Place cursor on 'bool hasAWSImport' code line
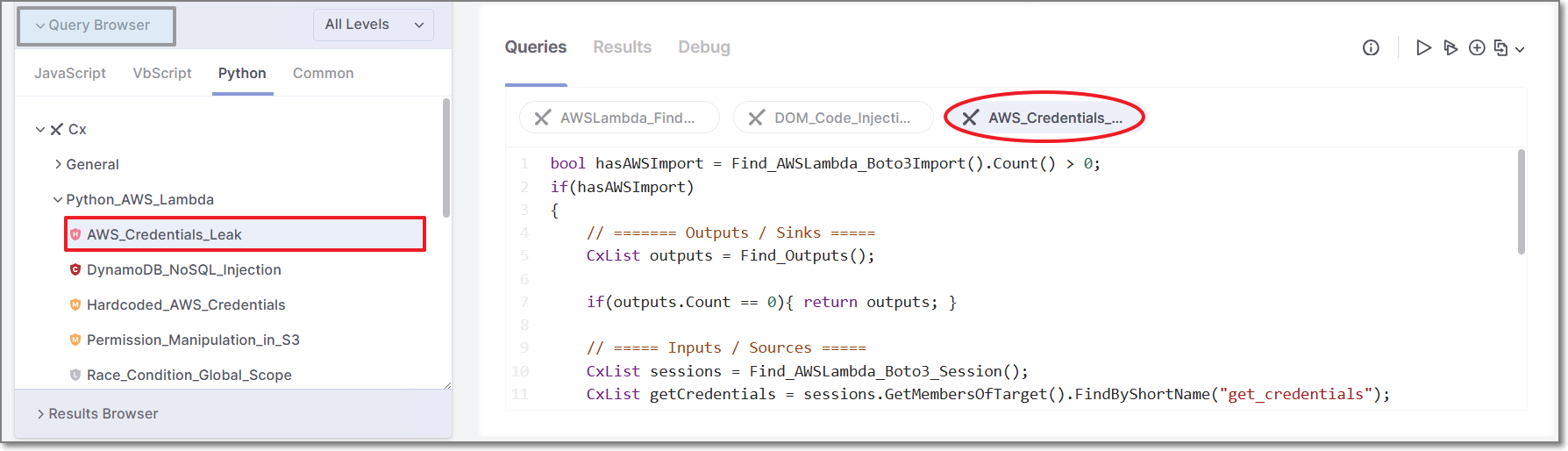The height and width of the screenshot is (451, 1568). coord(825,163)
